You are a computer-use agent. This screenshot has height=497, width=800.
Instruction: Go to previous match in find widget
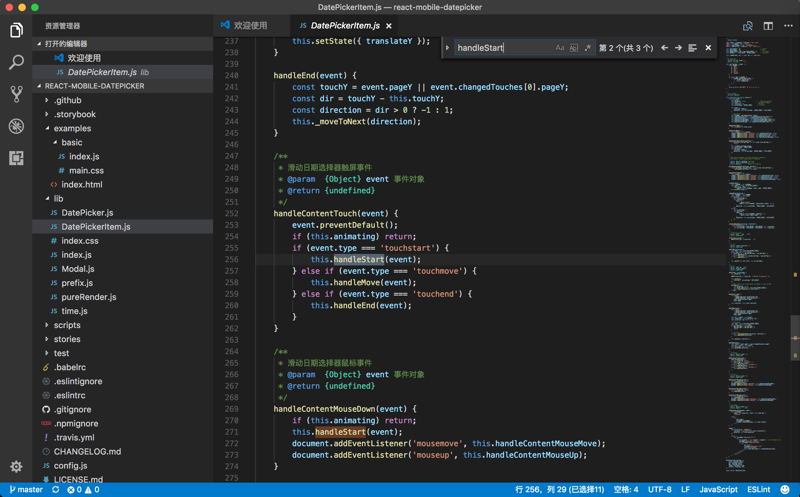click(x=664, y=48)
